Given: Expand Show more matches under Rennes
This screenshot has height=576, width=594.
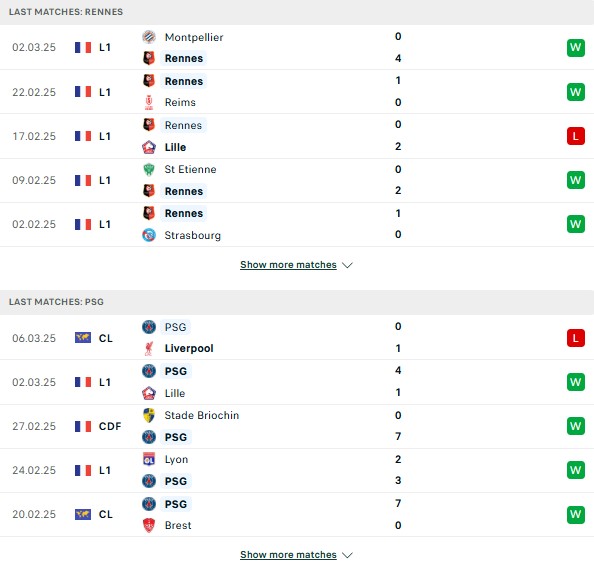Looking at the screenshot, I should tap(288, 265).
